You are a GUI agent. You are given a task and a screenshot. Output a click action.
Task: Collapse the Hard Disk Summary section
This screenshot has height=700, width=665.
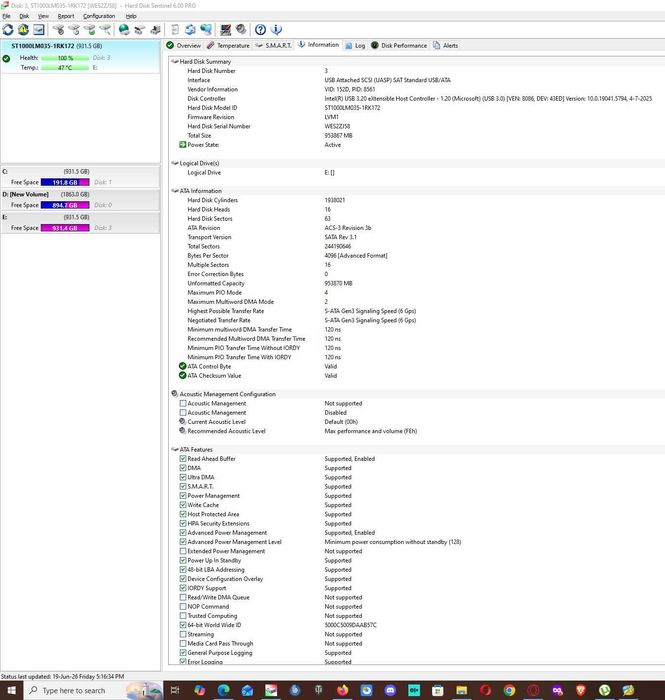point(175,62)
